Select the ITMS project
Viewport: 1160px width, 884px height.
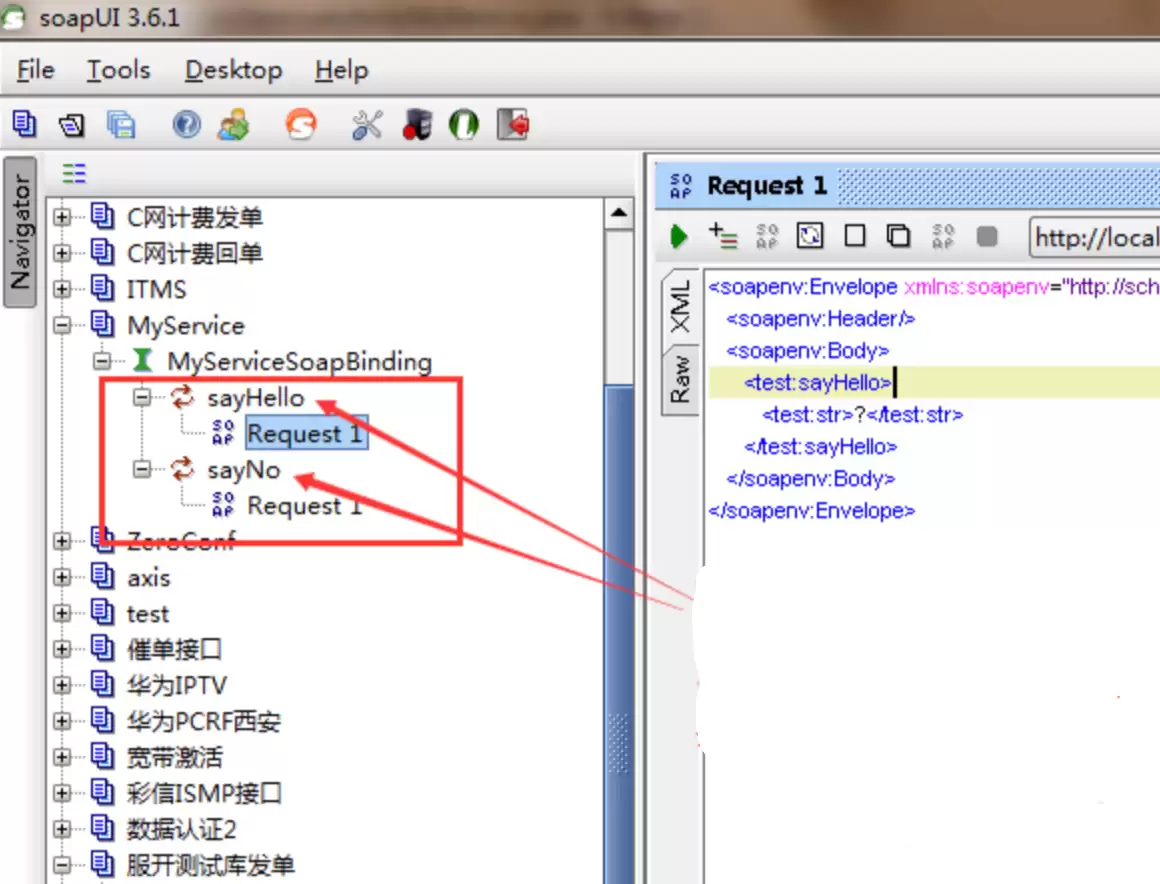156,289
